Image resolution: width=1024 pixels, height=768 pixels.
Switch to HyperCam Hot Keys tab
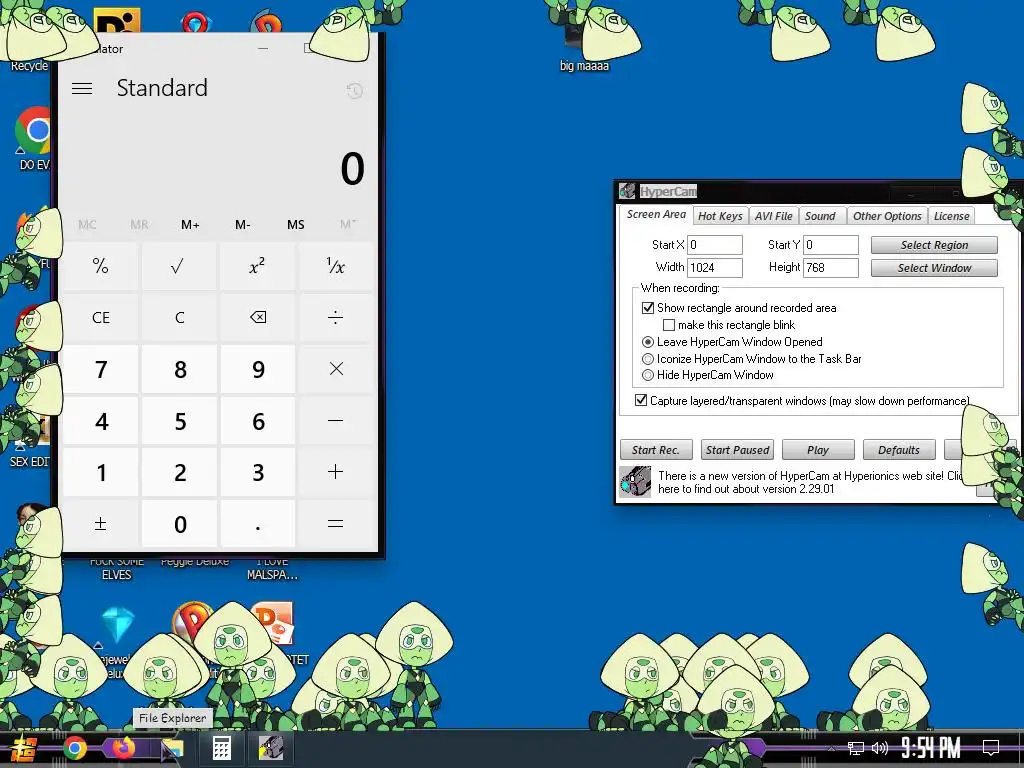(x=720, y=216)
